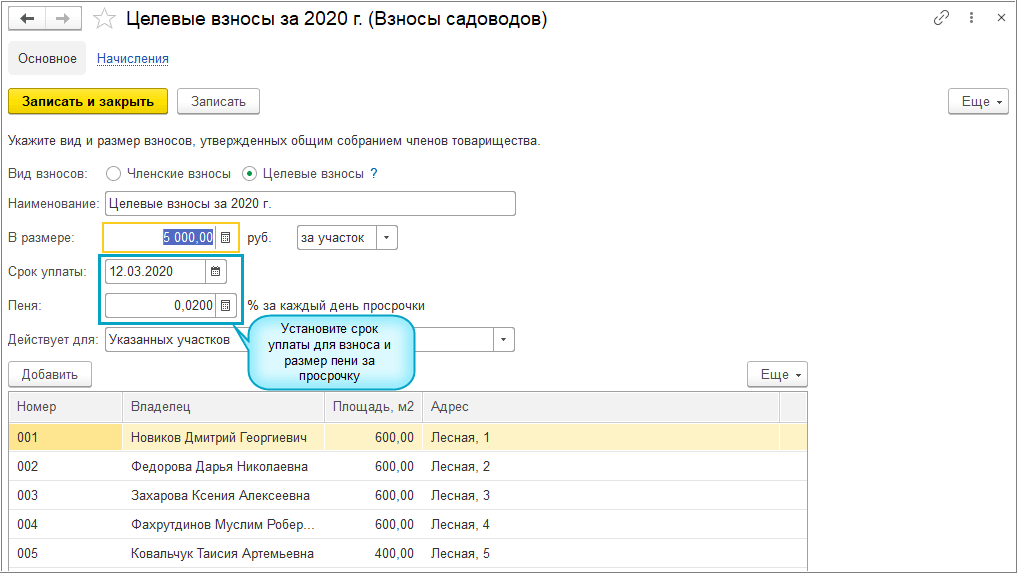The image size is (1017, 573).
Task: Add document to favorites star
Action: tap(103, 19)
